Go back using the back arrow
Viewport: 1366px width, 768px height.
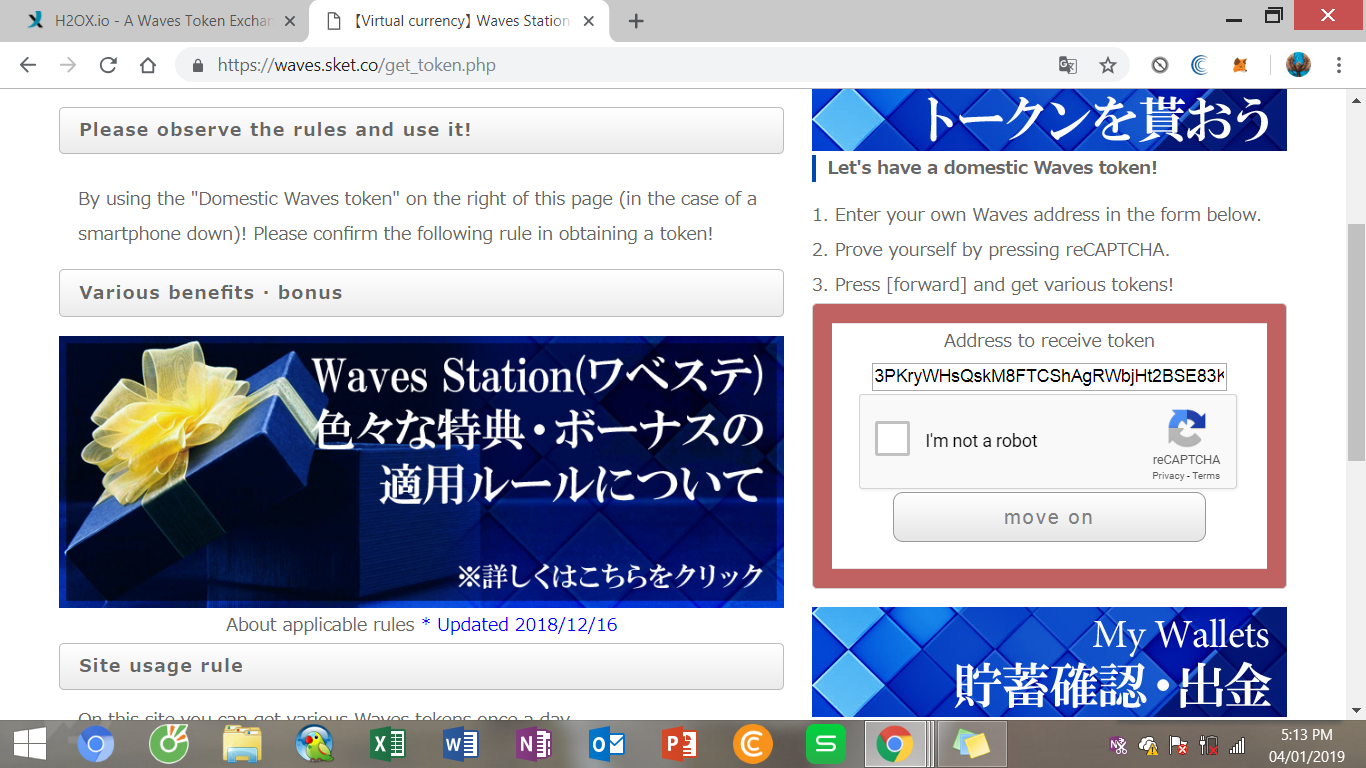click(x=27, y=63)
